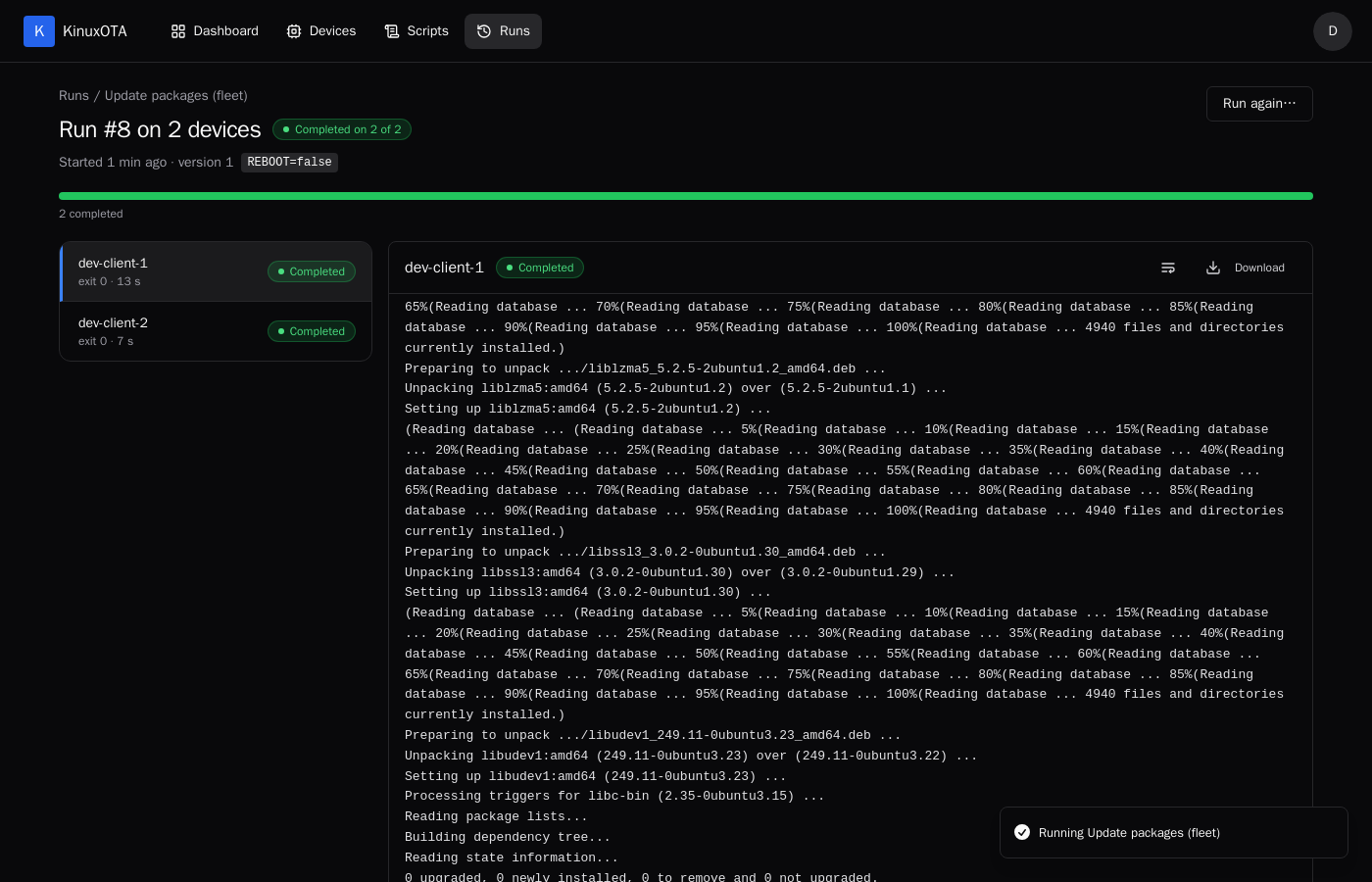Image resolution: width=1372 pixels, height=882 pixels.
Task: Click the exit 0 · 7 s text
Action: tap(106, 341)
